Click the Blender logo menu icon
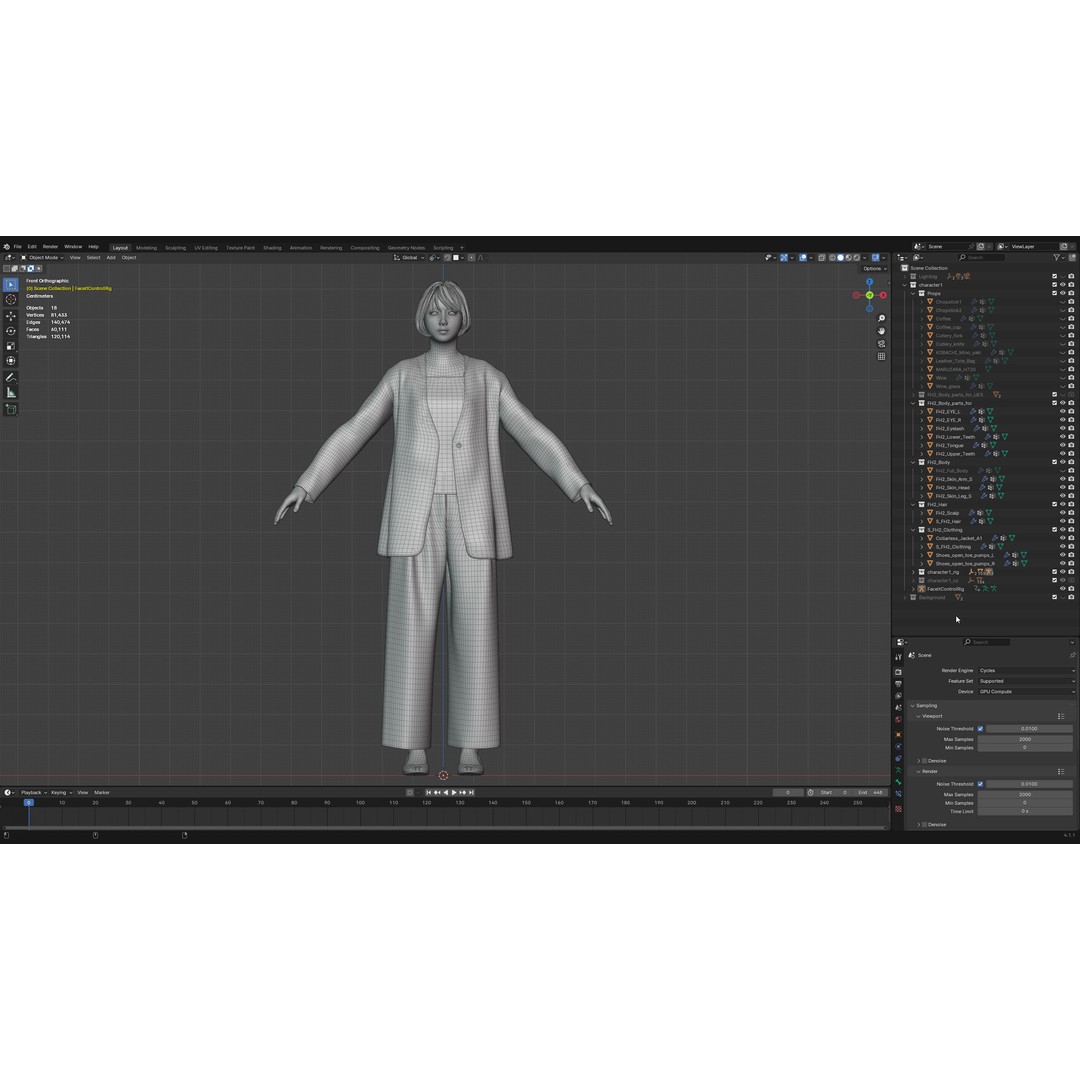This screenshot has width=1080, height=1080. tap(6, 247)
